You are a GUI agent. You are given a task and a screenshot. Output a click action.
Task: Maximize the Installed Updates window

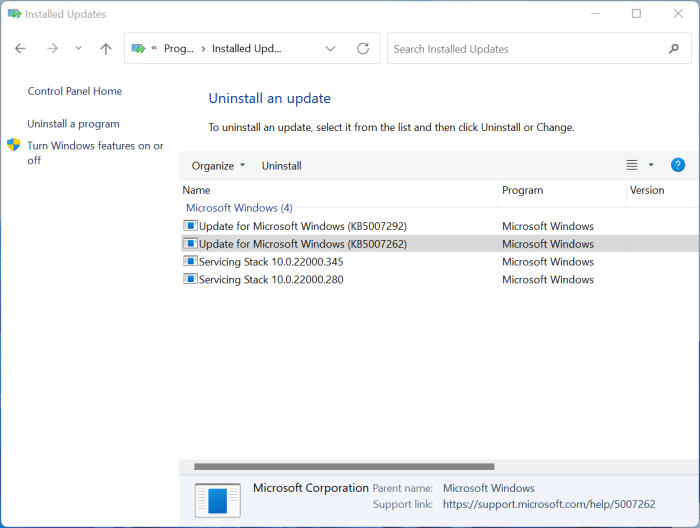636,14
